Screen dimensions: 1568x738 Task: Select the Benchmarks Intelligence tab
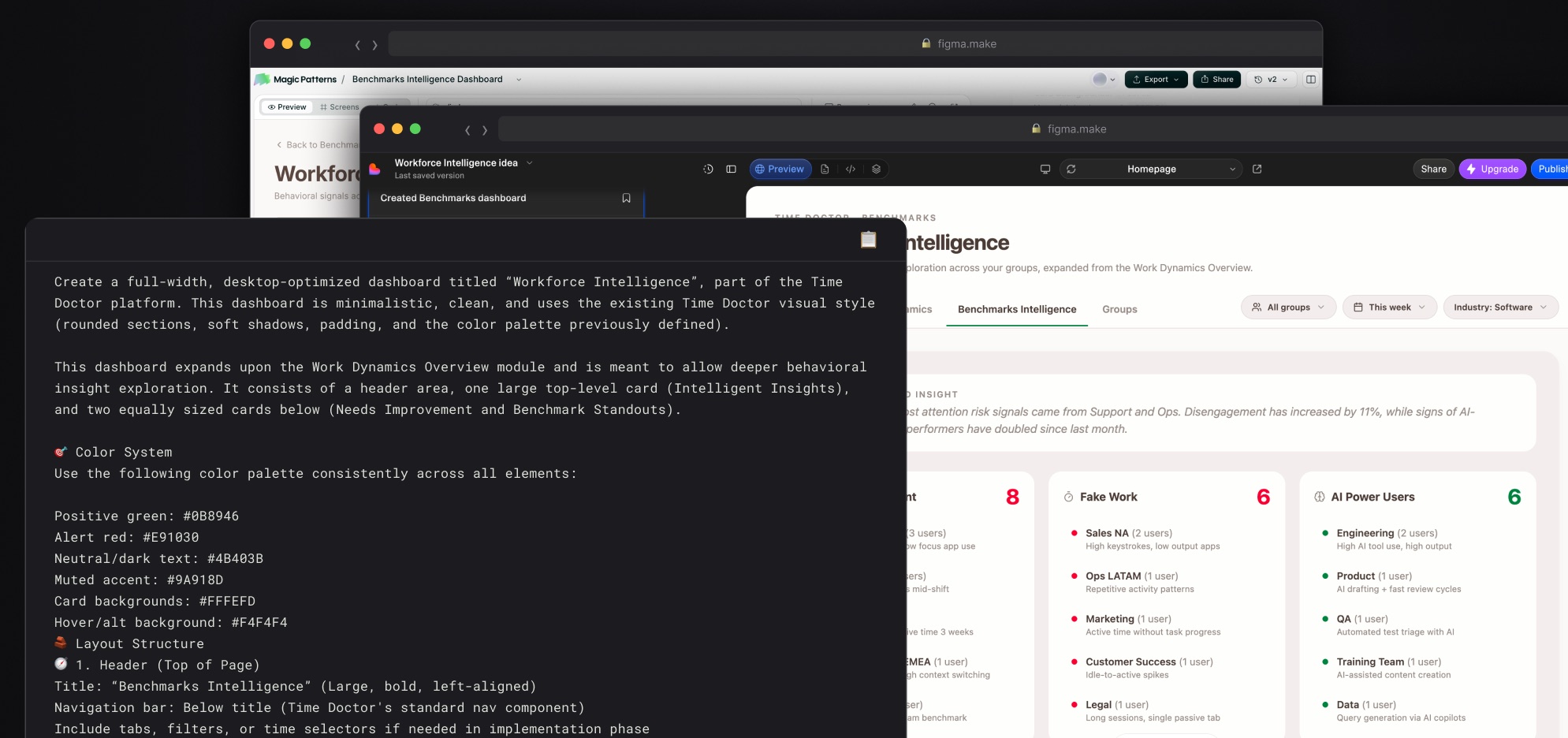[x=1017, y=309]
